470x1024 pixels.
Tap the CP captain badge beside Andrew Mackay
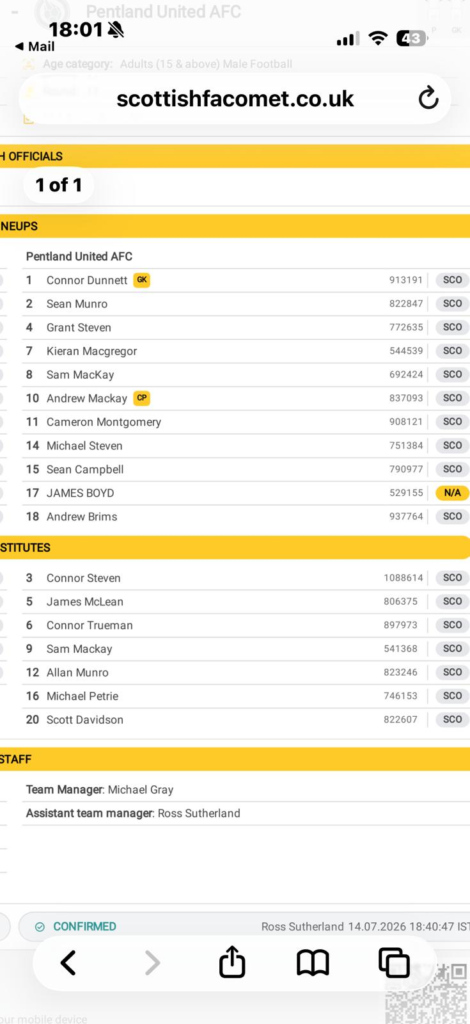coord(142,398)
